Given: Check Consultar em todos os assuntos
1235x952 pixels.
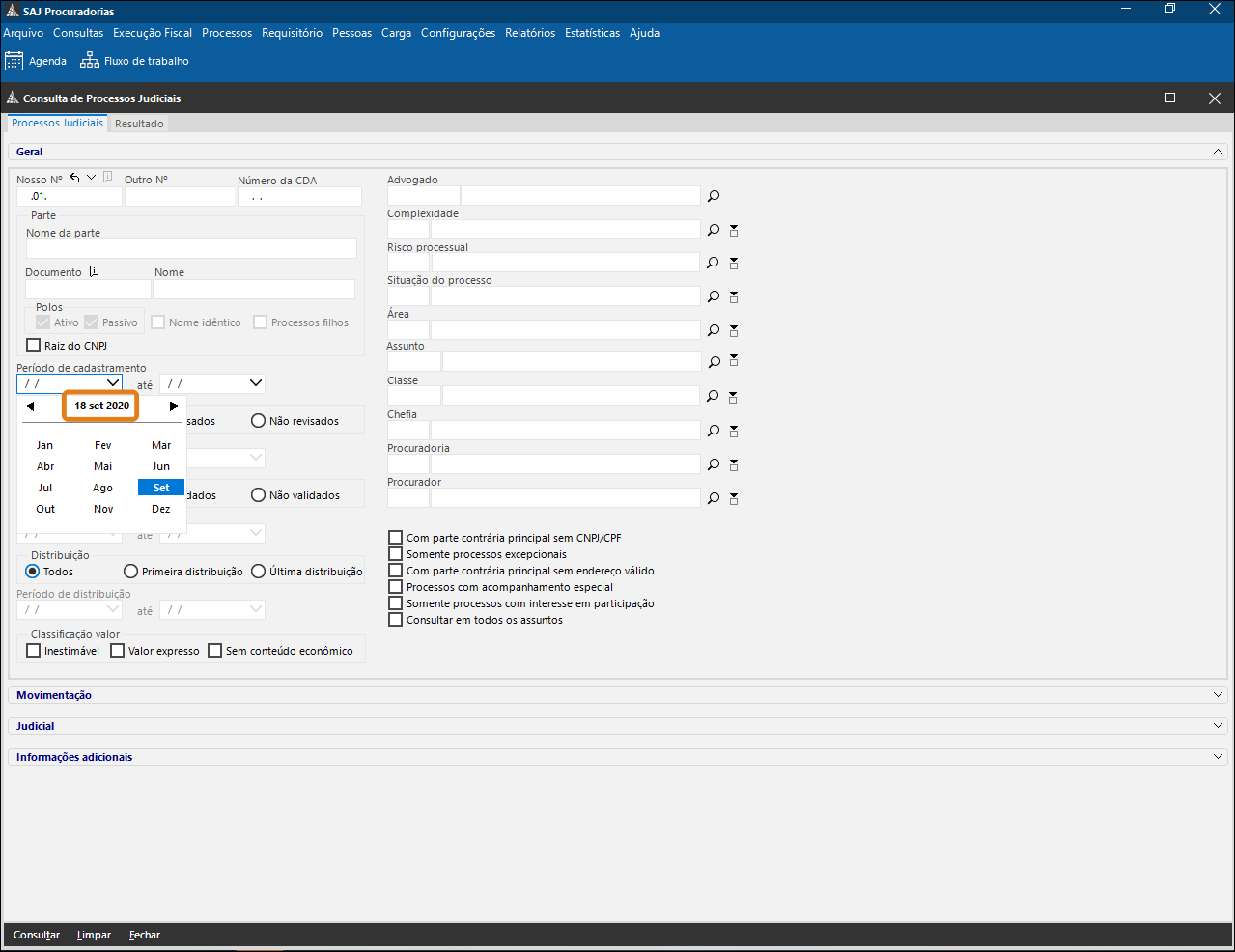Looking at the screenshot, I should 396,620.
